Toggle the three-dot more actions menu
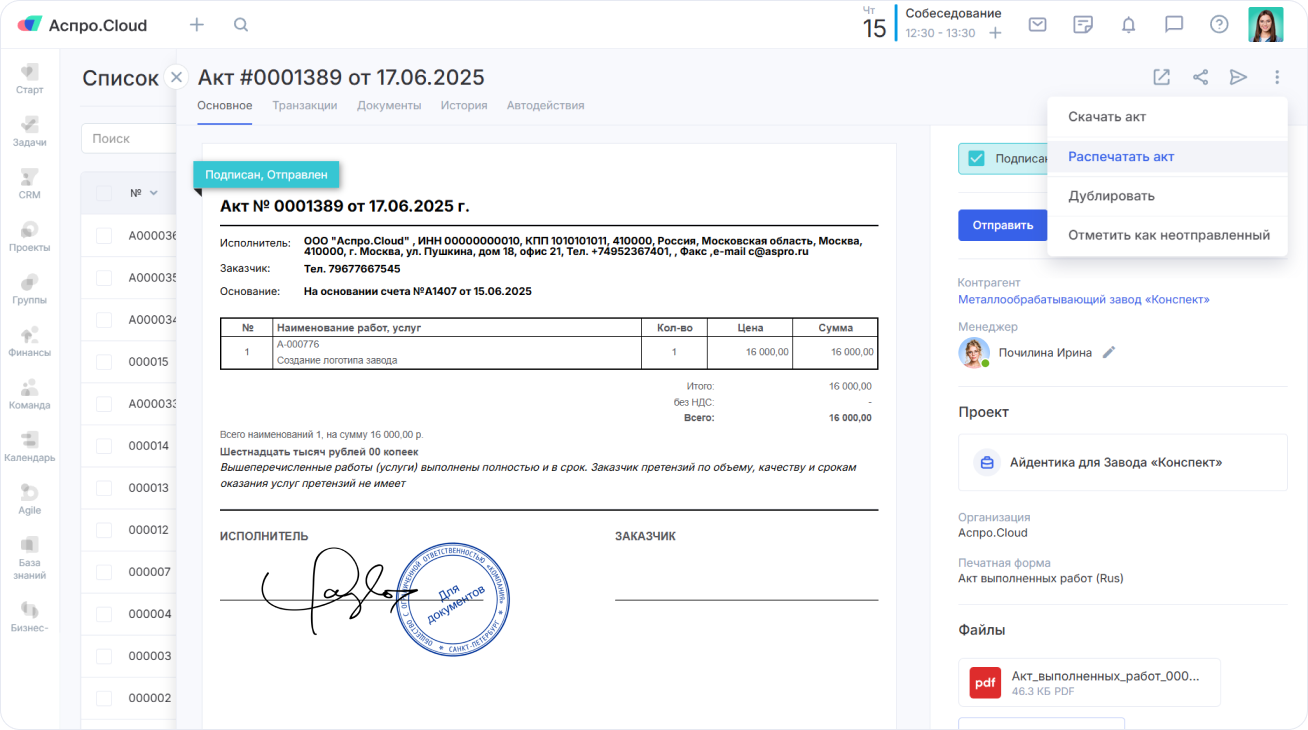Screen dimensions: 1308x730 click(1277, 77)
